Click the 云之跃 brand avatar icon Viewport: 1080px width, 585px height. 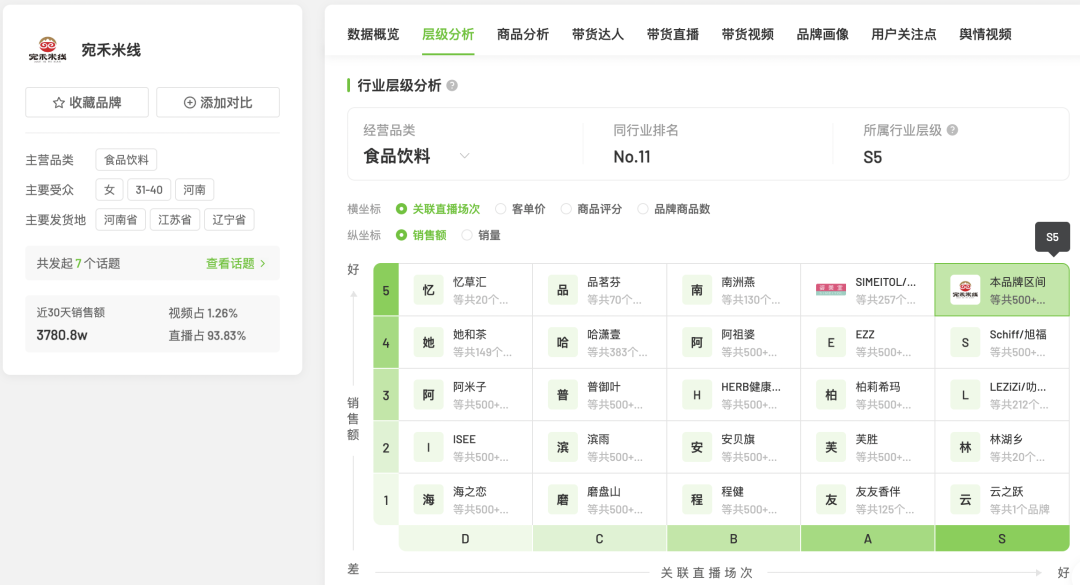[x=965, y=500]
